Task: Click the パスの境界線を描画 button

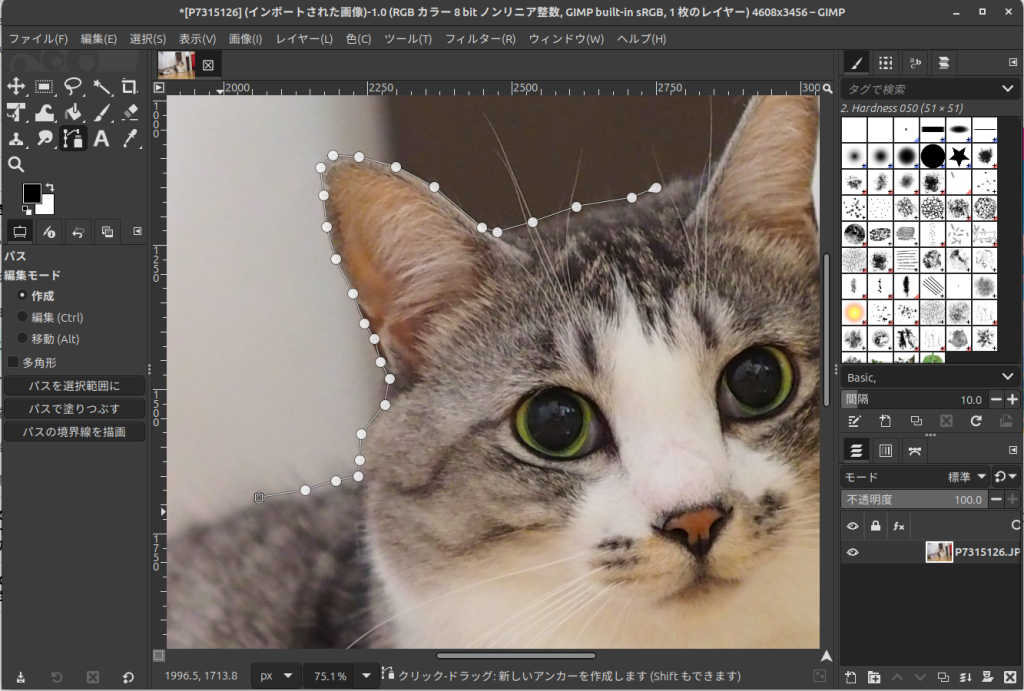Action: click(74, 432)
